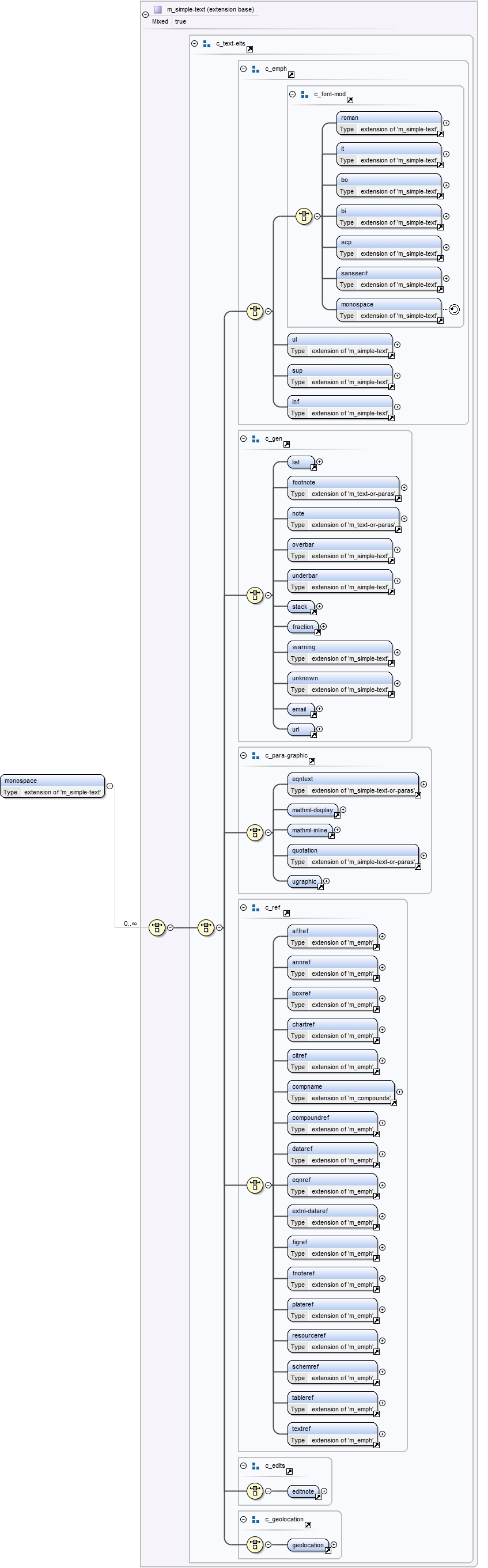Select the c_para-graphic choice compositor icon
Screen dimensions: 488x1568
tap(254, 832)
